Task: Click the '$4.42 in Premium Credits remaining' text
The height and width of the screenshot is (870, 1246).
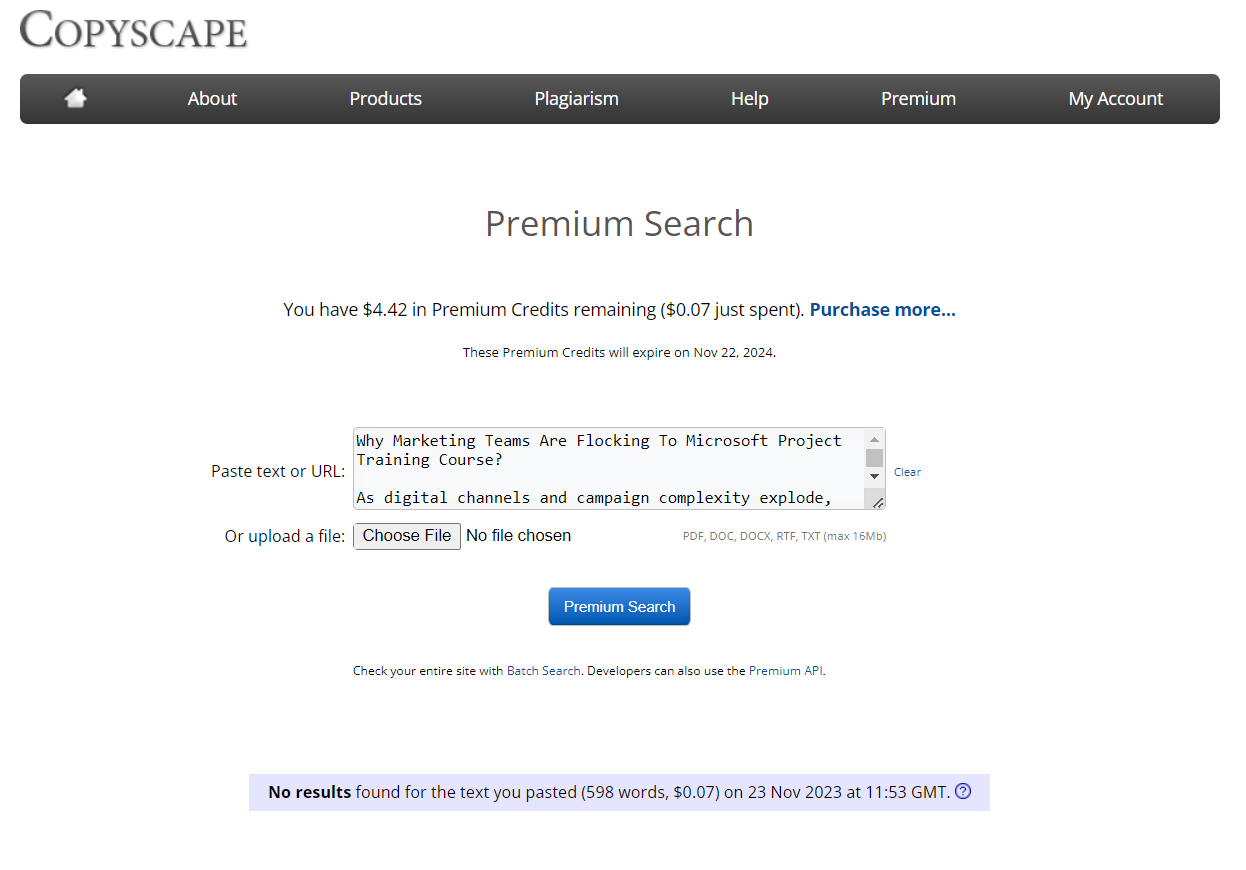Action: tap(509, 310)
